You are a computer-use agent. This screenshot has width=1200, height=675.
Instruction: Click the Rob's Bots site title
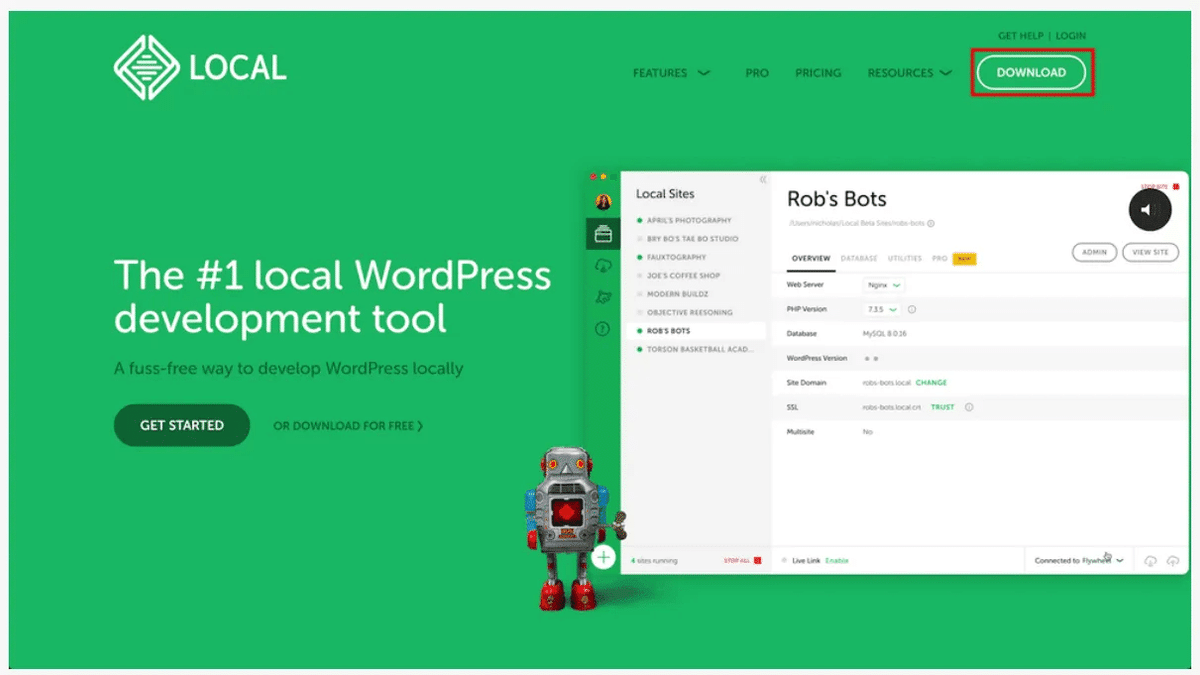(837, 199)
